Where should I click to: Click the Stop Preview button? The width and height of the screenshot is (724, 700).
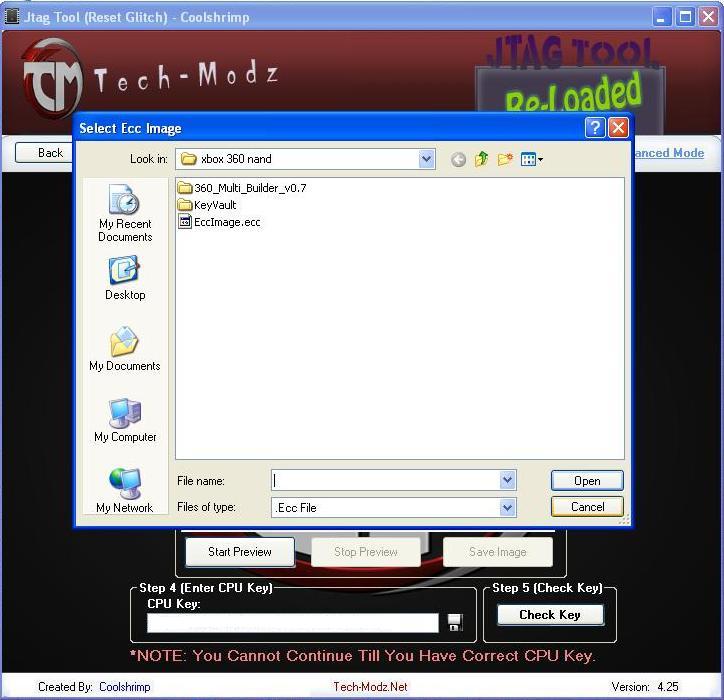point(365,552)
